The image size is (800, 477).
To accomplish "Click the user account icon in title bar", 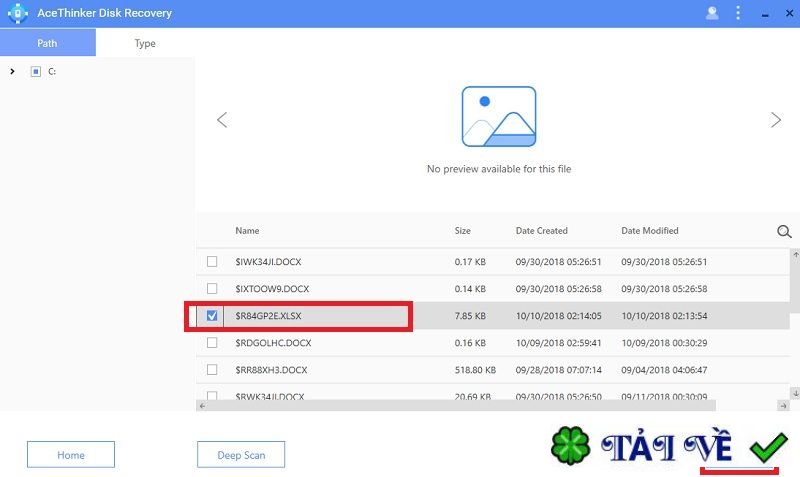I will (712, 13).
